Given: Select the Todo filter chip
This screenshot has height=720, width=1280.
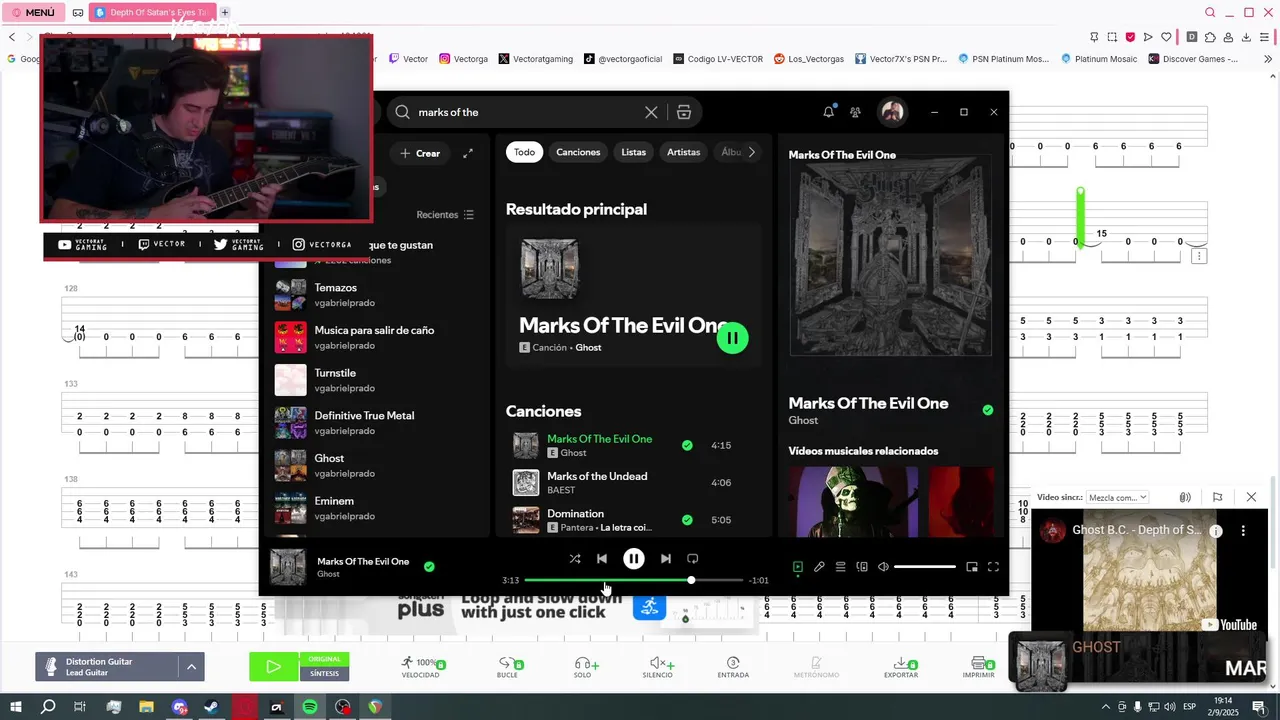Looking at the screenshot, I should [525, 152].
